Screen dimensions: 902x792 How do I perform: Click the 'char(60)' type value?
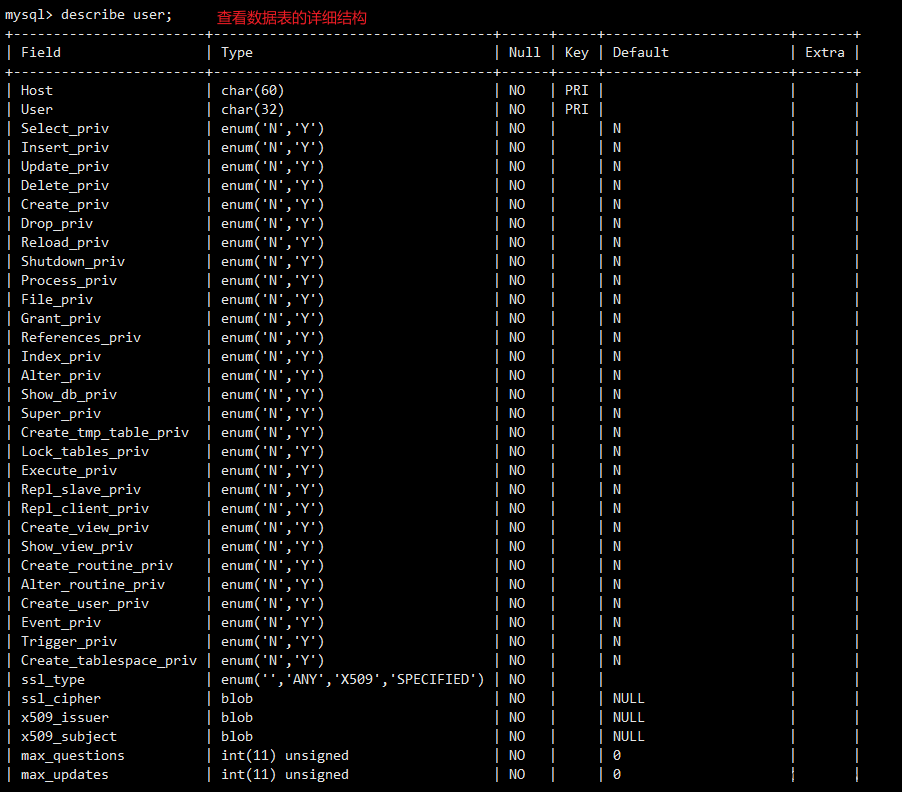[253, 90]
